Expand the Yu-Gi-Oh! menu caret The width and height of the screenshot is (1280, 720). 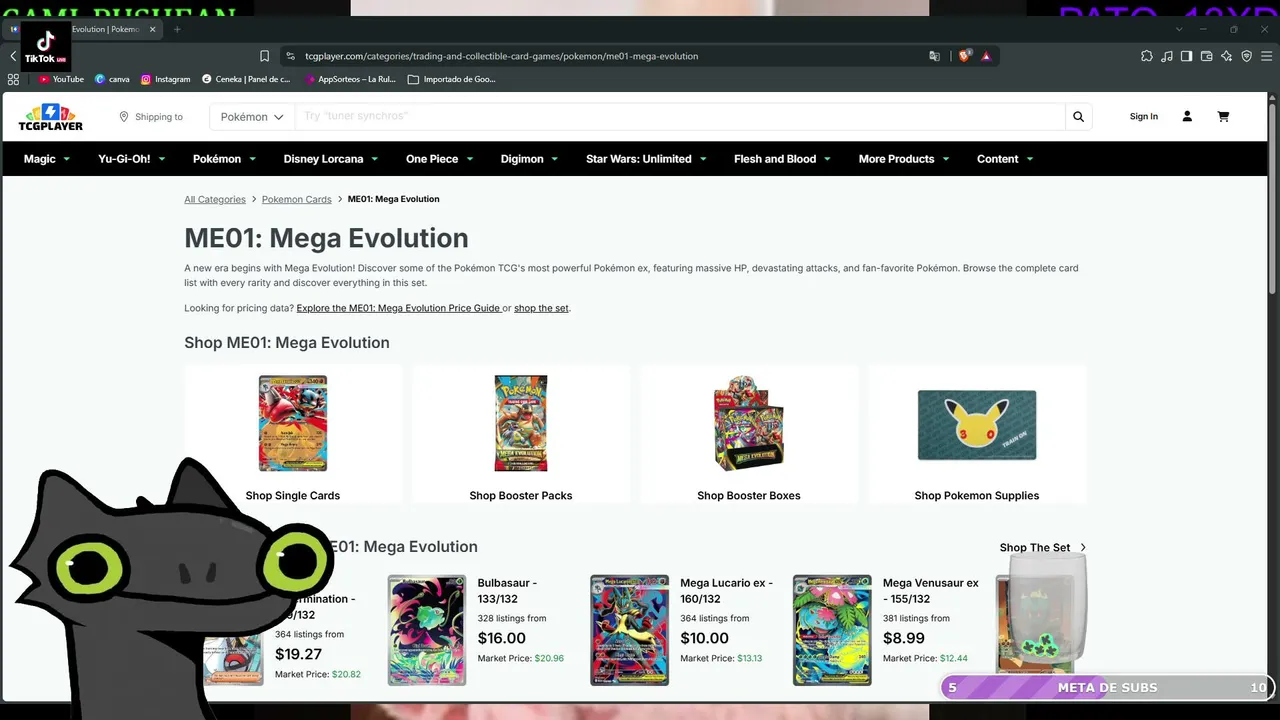[161, 159]
